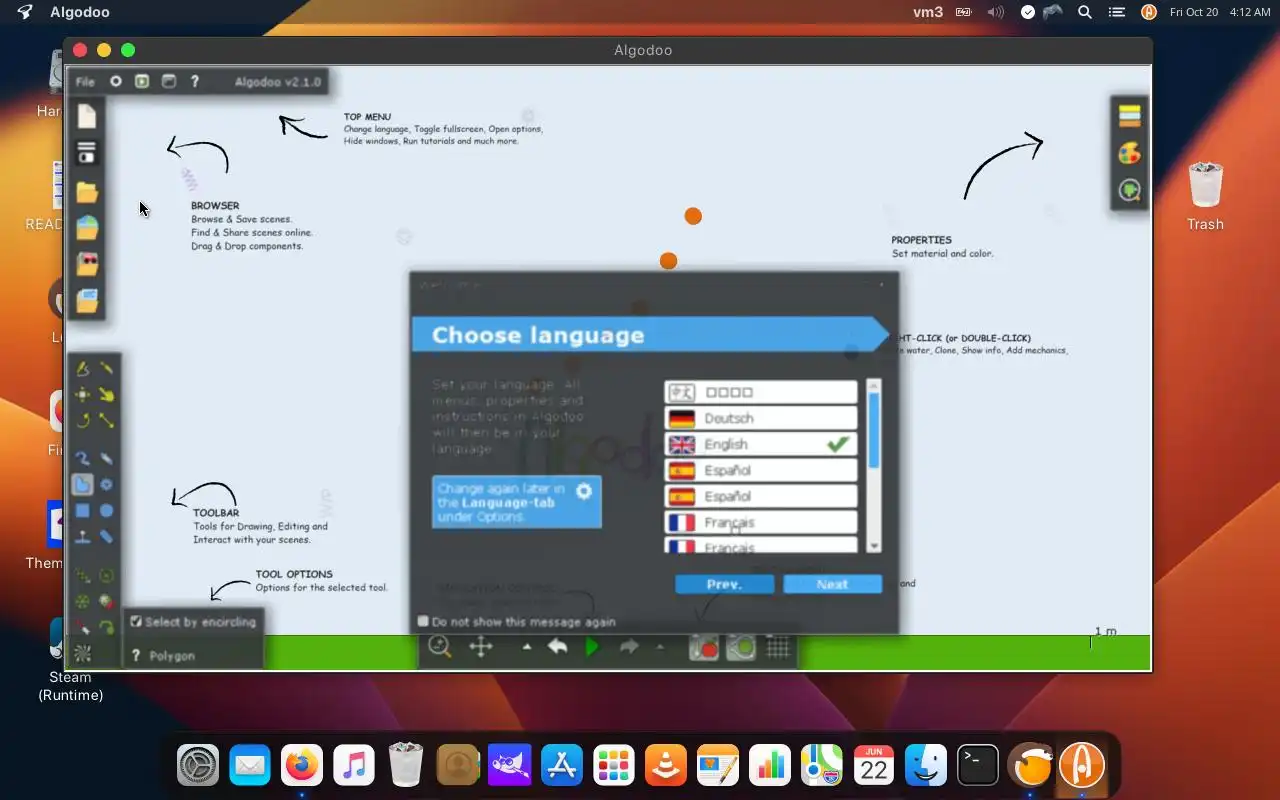Check Do not show this message again
Image resolution: width=1280 pixels, height=800 pixels.
coord(423,621)
